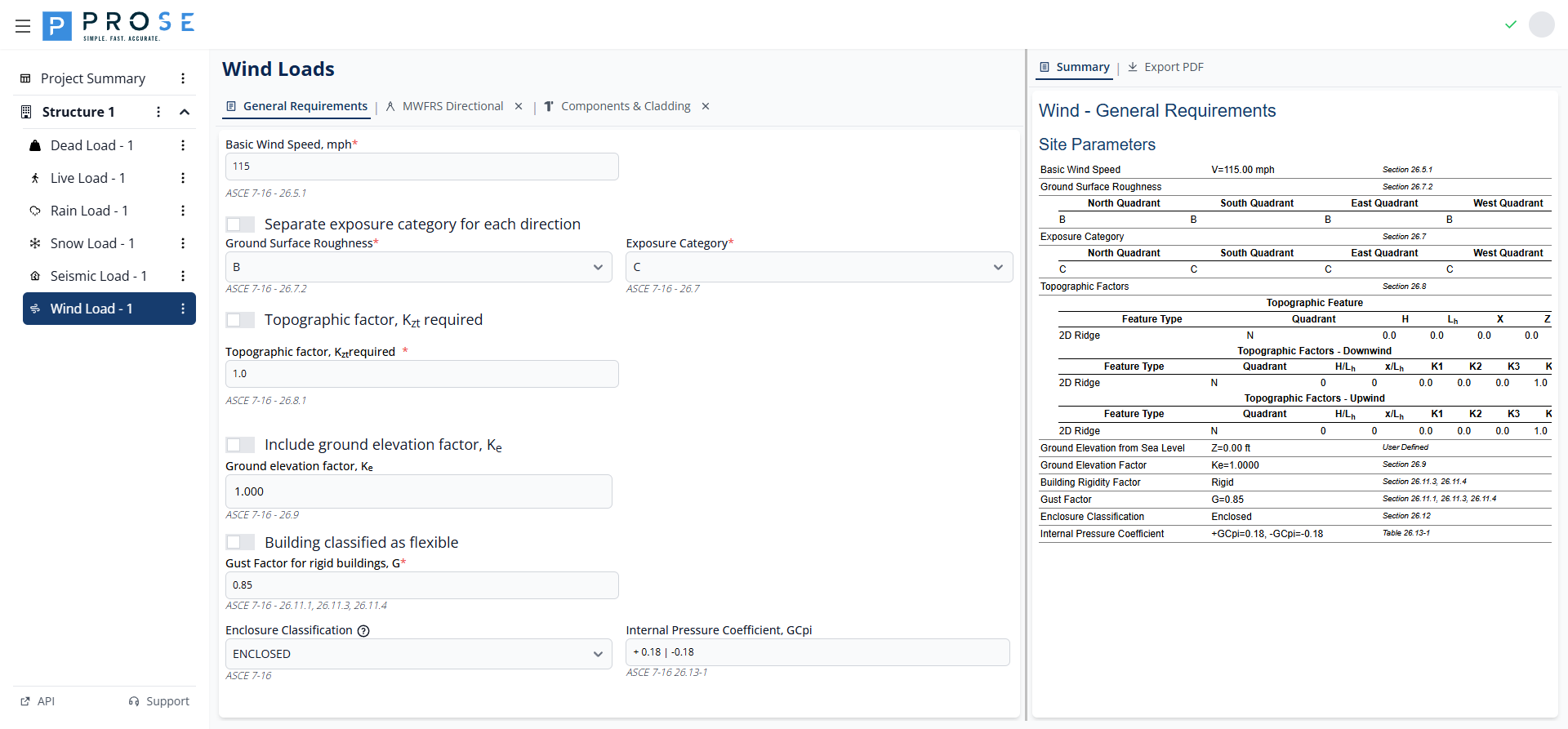Viewport: 1568px width, 729px height.
Task: Open the Exposure Category dropdown
Action: (x=818, y=267)
